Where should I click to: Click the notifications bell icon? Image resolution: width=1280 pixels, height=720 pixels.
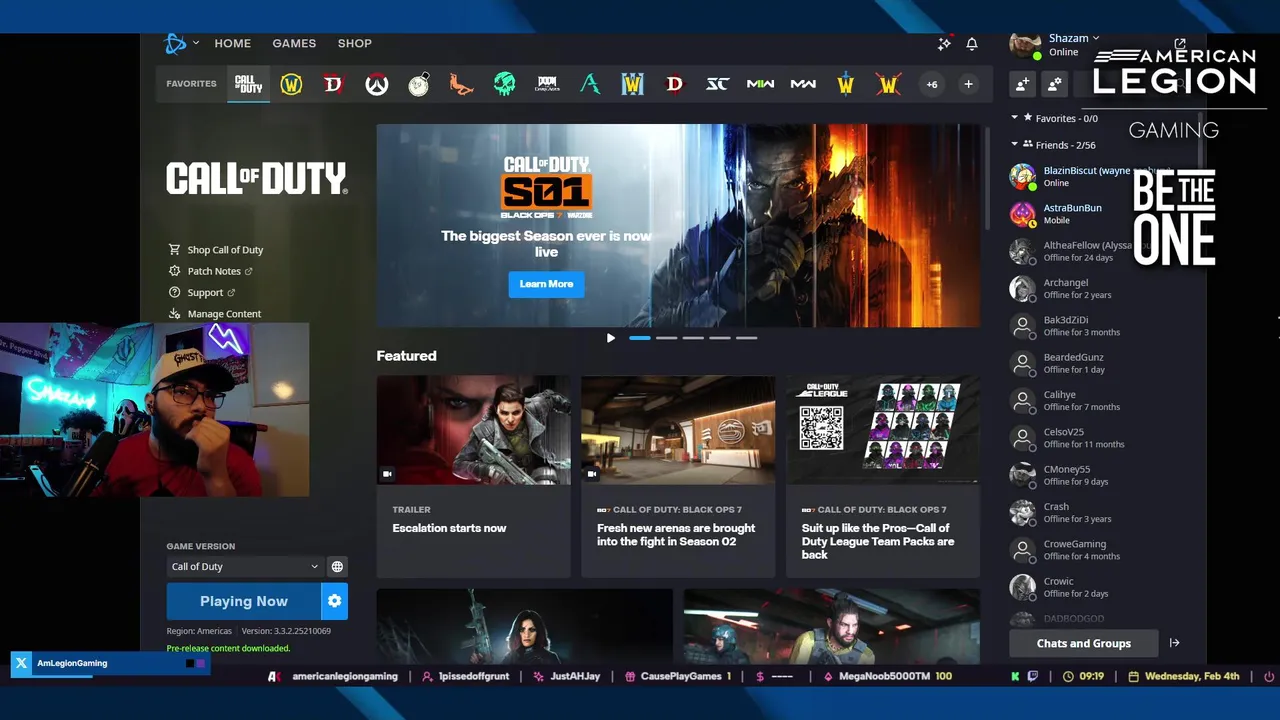[972, 44]
